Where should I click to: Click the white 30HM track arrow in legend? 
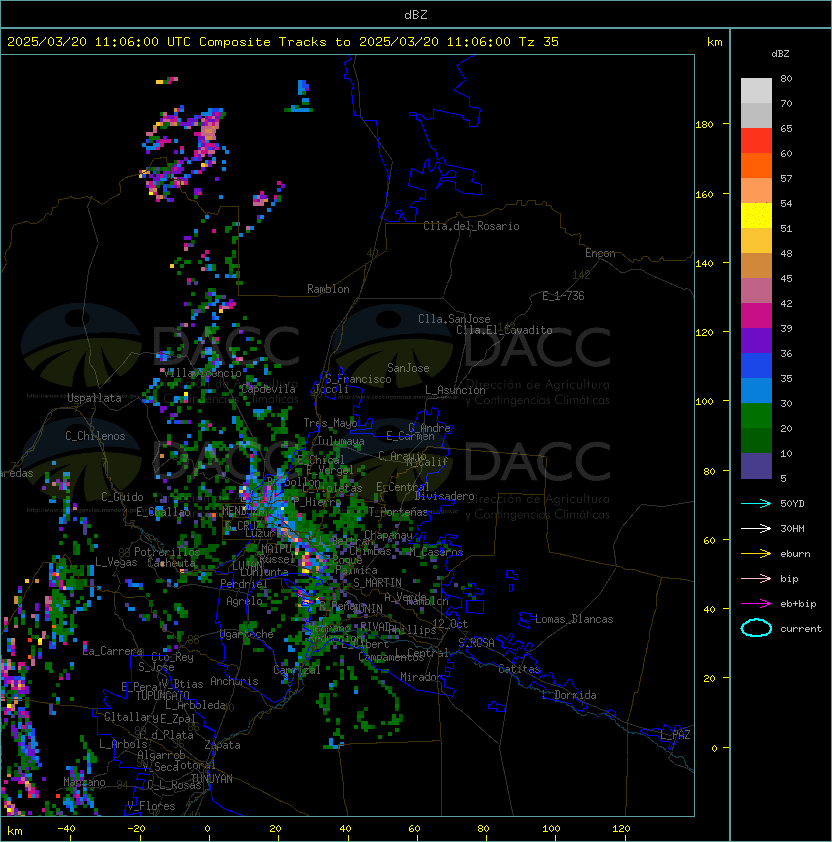coord(756,528)
